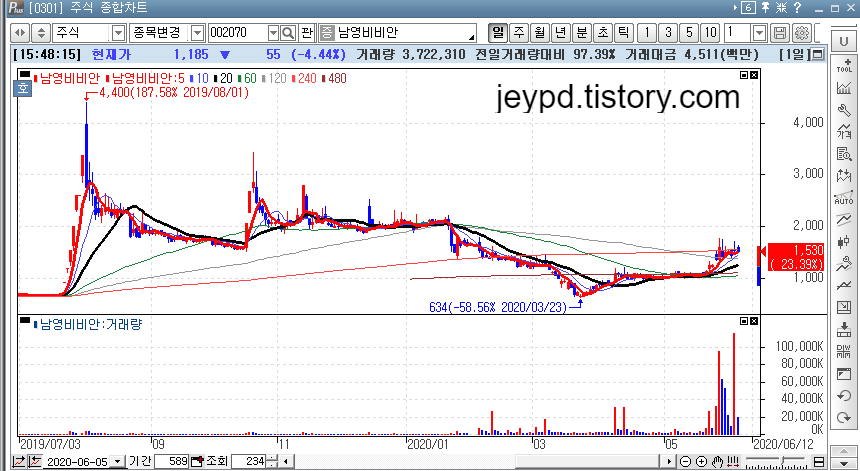Click the calendar icon next to 기간 589
This screenshot has height=471, width=860.
point(197,462)
